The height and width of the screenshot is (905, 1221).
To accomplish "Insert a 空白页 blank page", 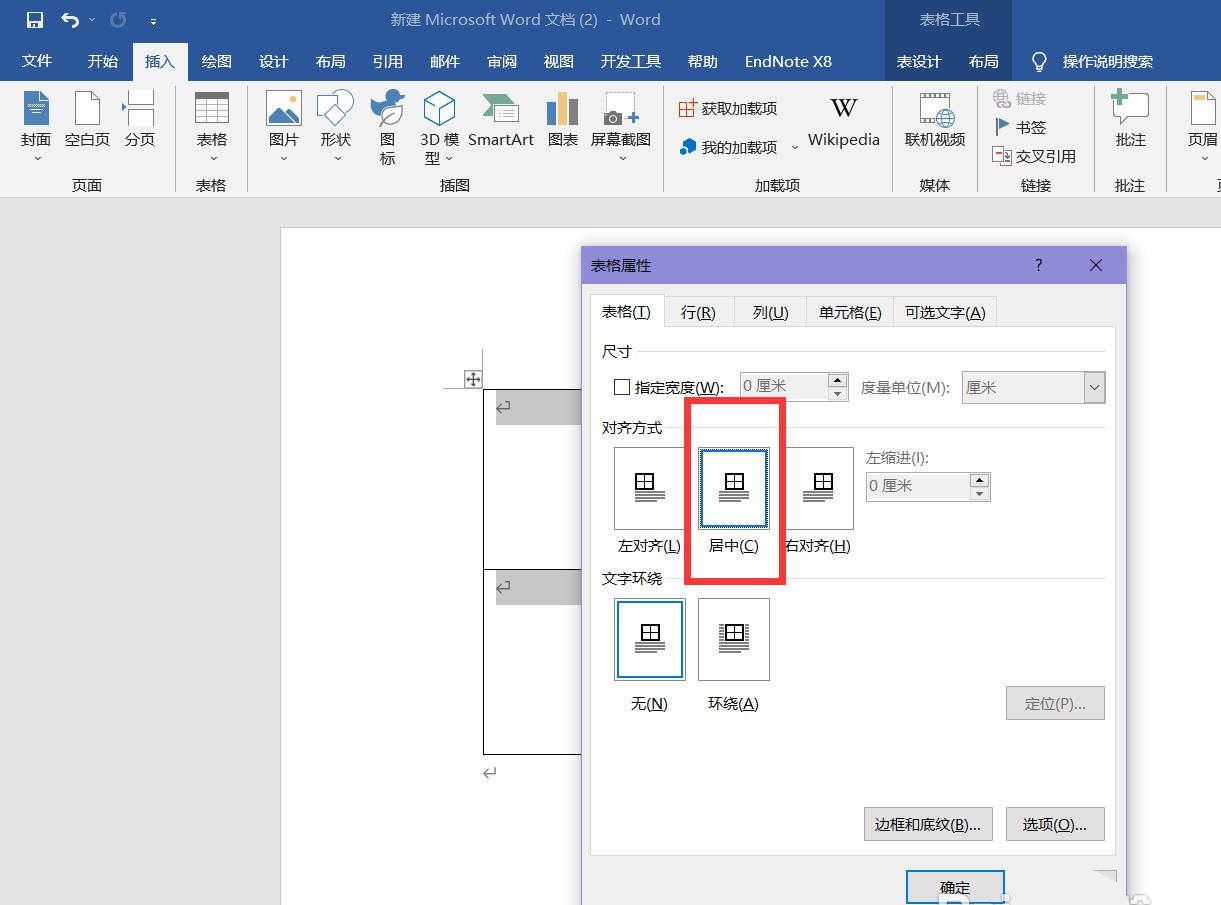I will click(87, 120).
